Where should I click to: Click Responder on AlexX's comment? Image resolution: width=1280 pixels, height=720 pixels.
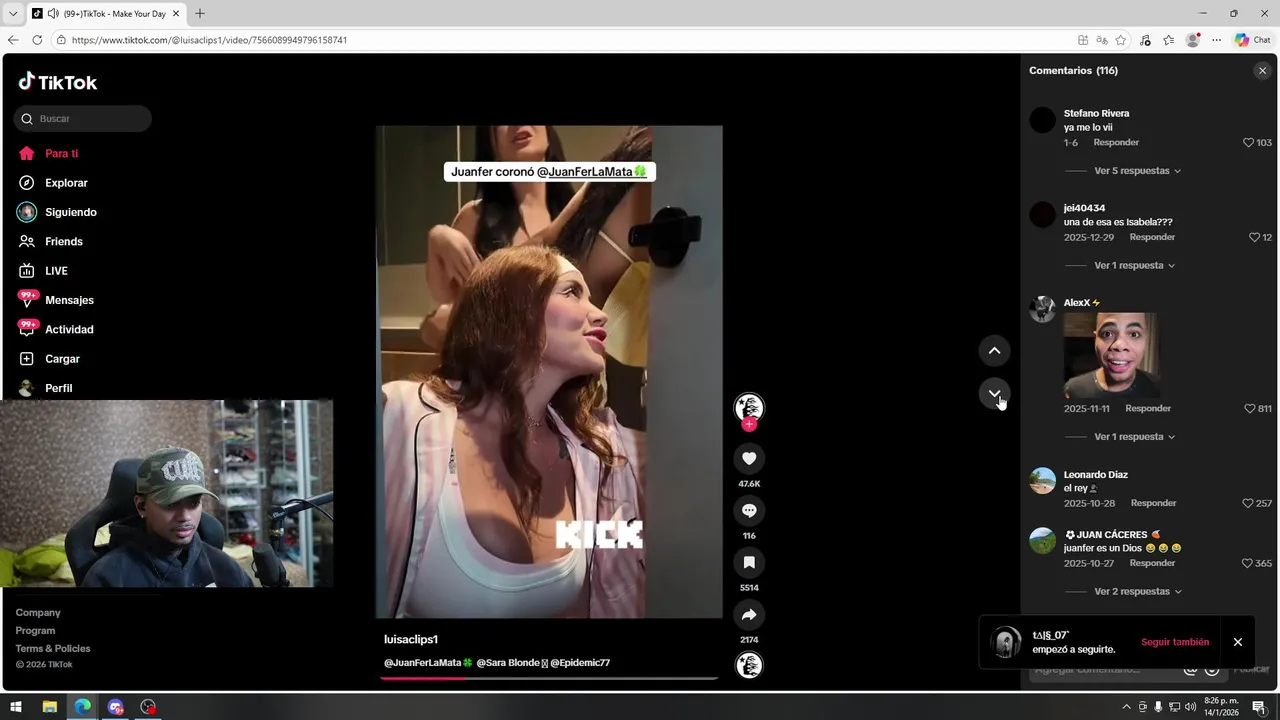pyautogui.click(x=1148, y=408)
